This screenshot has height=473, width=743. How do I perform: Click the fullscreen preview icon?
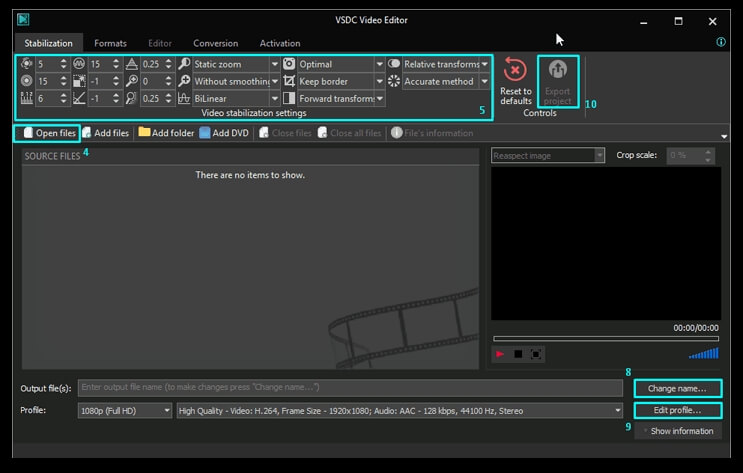click(x=536, y=354)
